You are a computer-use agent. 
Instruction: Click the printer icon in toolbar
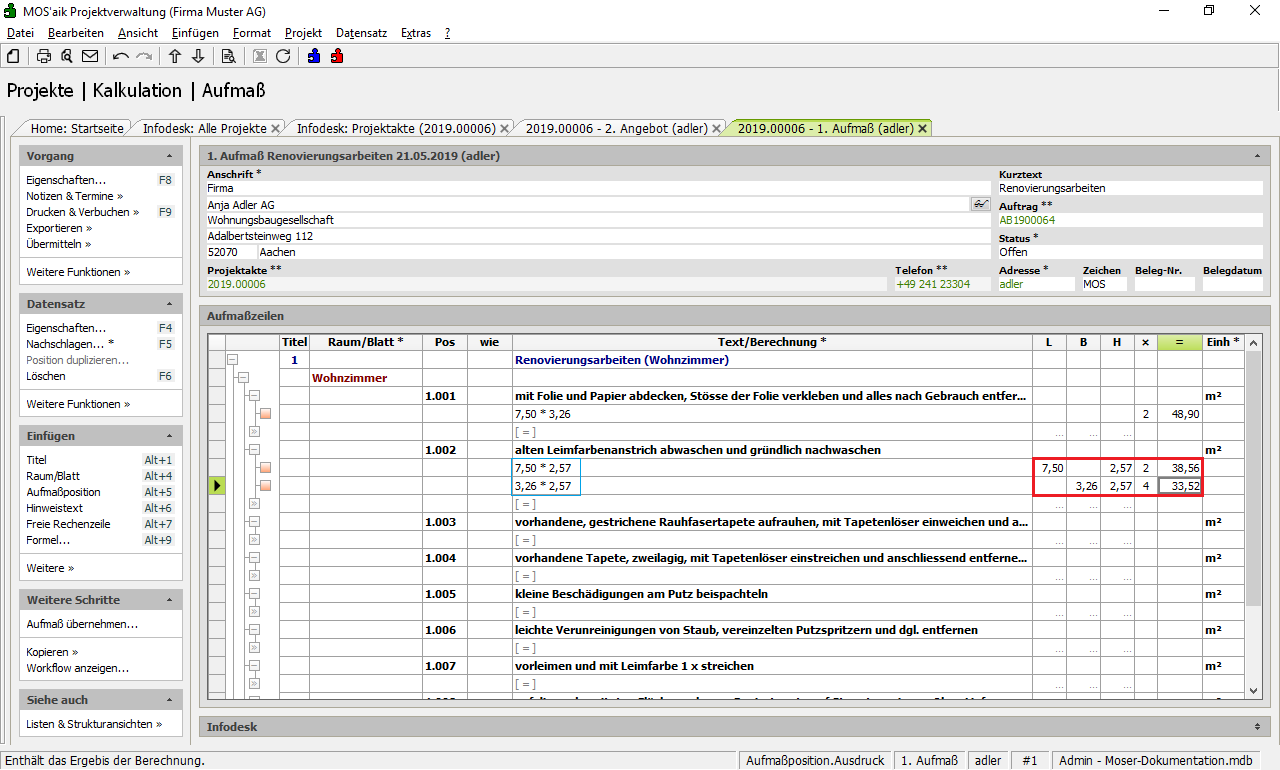coord(44,56)
